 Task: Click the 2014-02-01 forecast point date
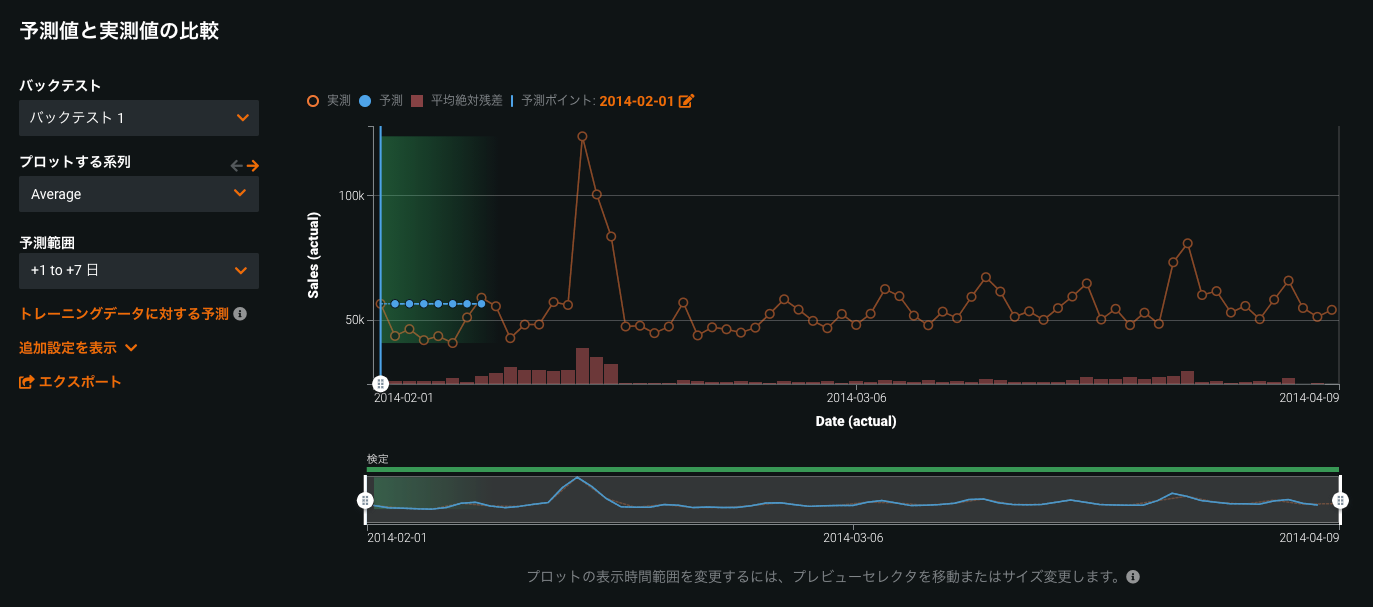tap(636, 101)
